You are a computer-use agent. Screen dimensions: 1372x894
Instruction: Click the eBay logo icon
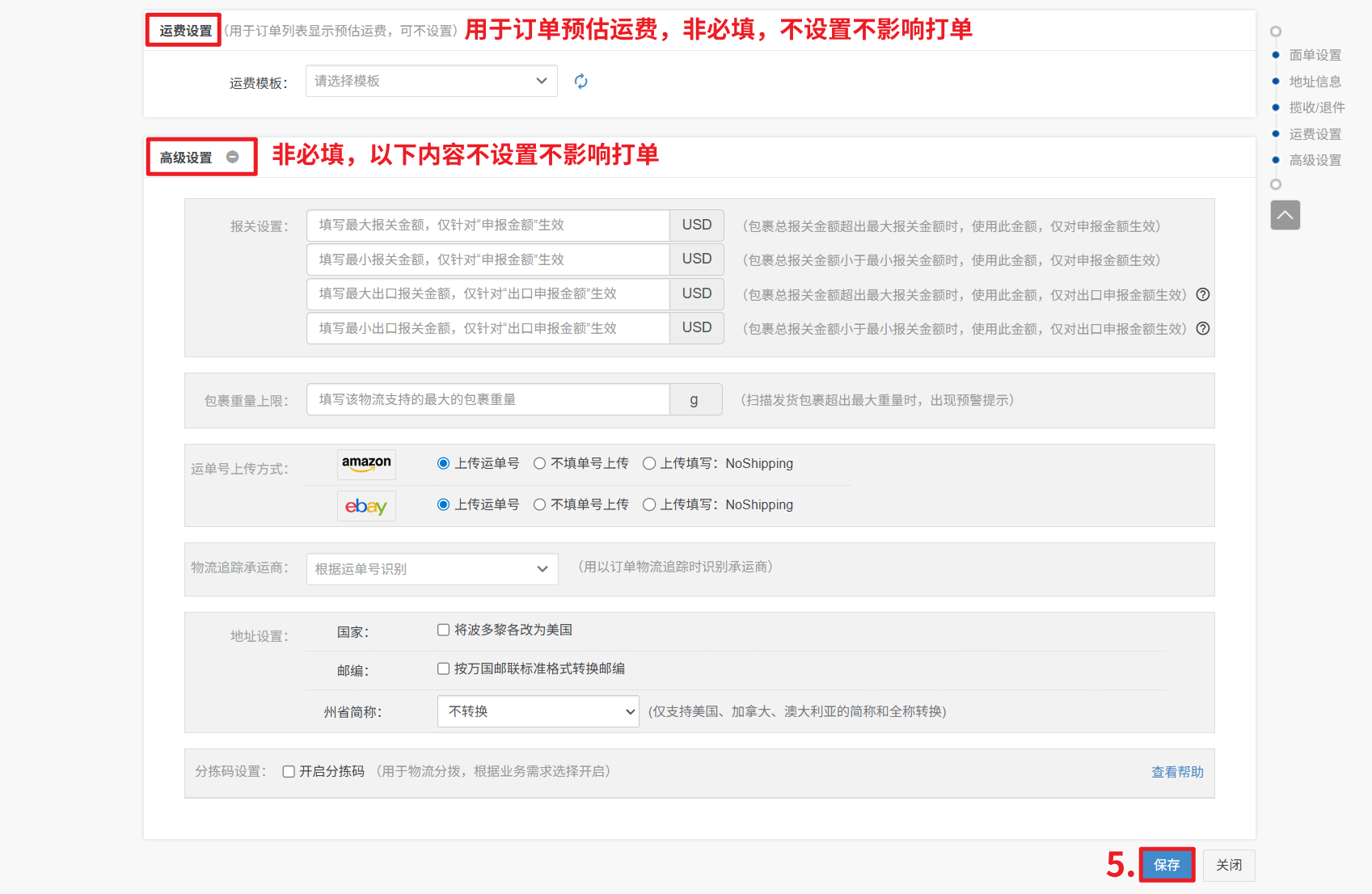coord(366,506)
